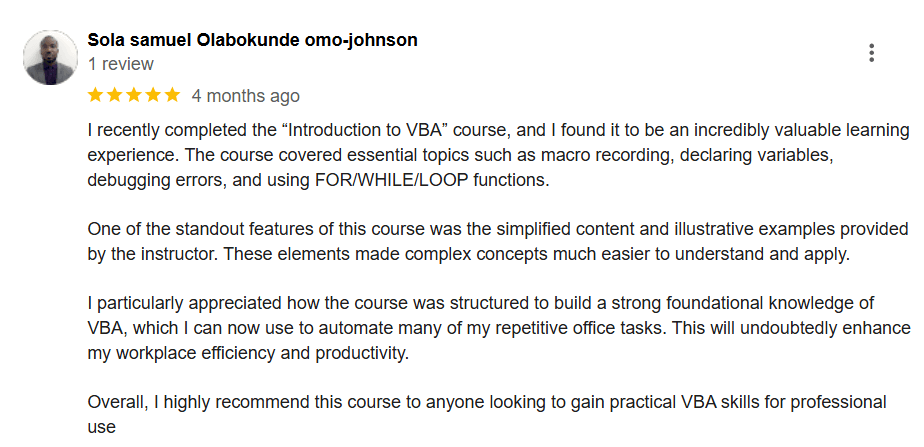This screenshot has width=924, height=447.
Task: Click the "4 months ago" timestamp
Action: click(x=245, y=96)
